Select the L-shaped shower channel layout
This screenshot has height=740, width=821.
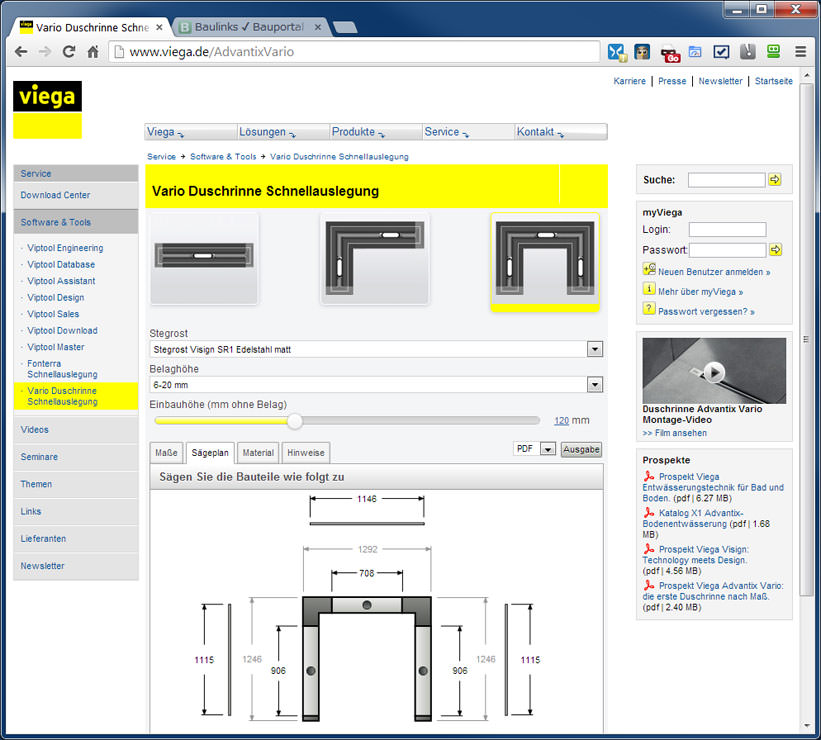point(374,258)
